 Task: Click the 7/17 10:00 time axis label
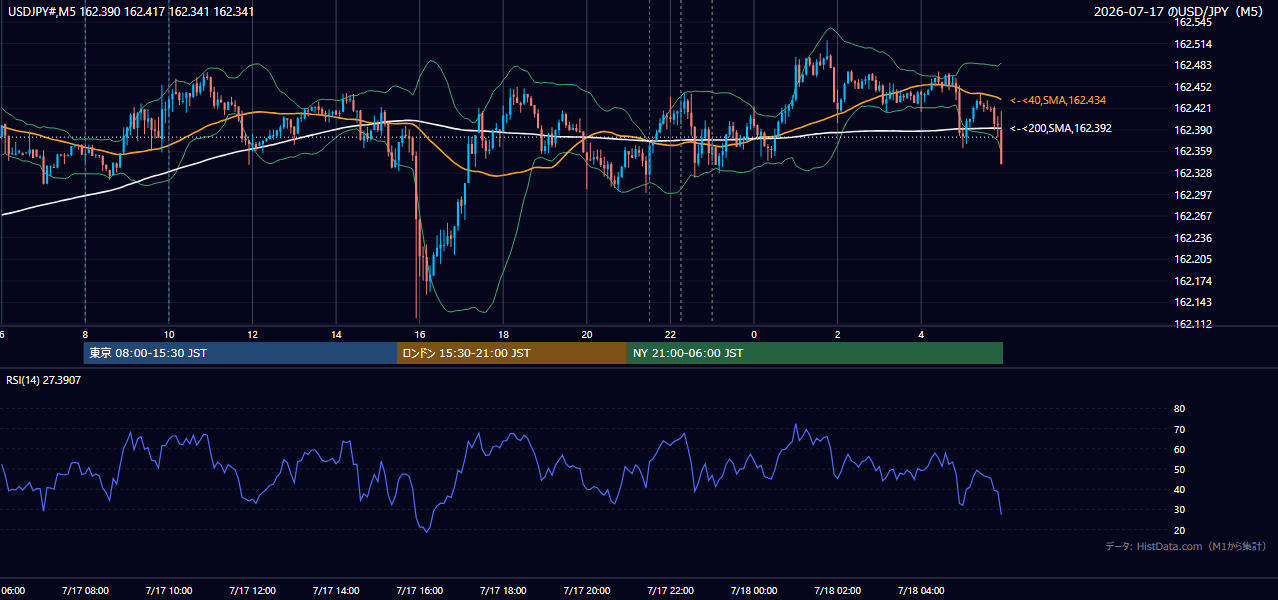pos(169,591)
